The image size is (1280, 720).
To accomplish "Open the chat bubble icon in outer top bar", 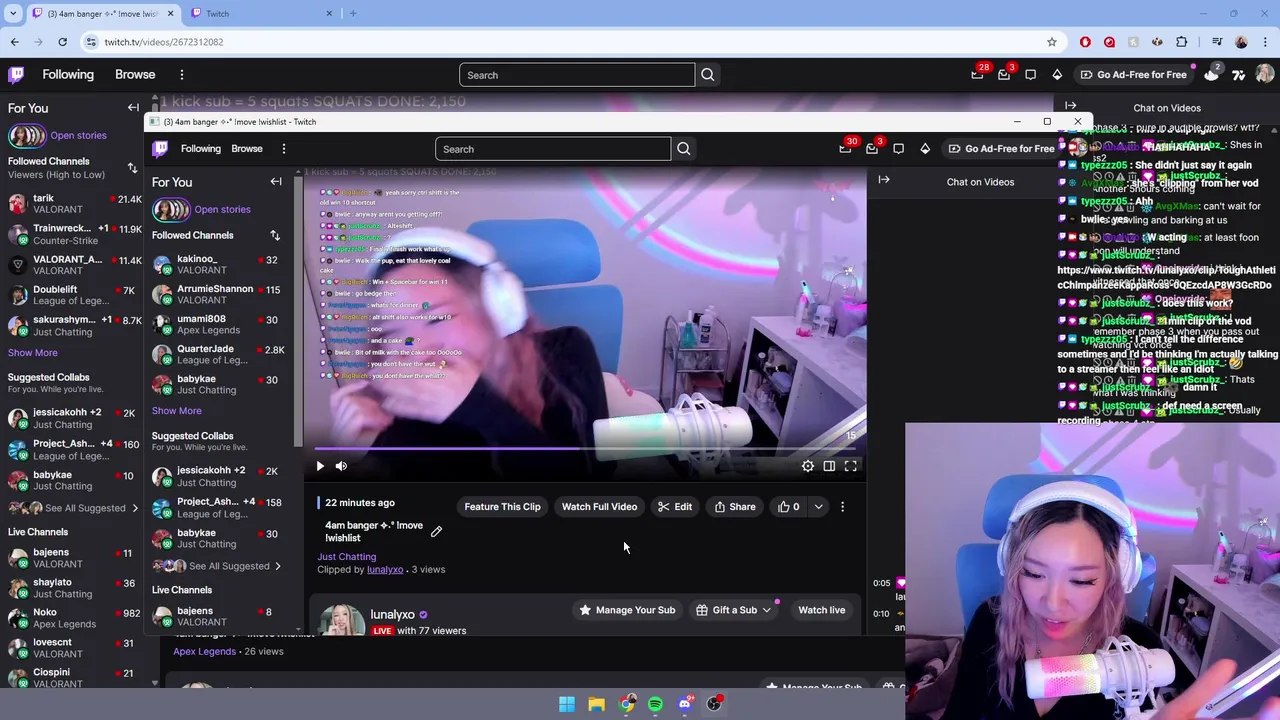I will coord(1030,75).
